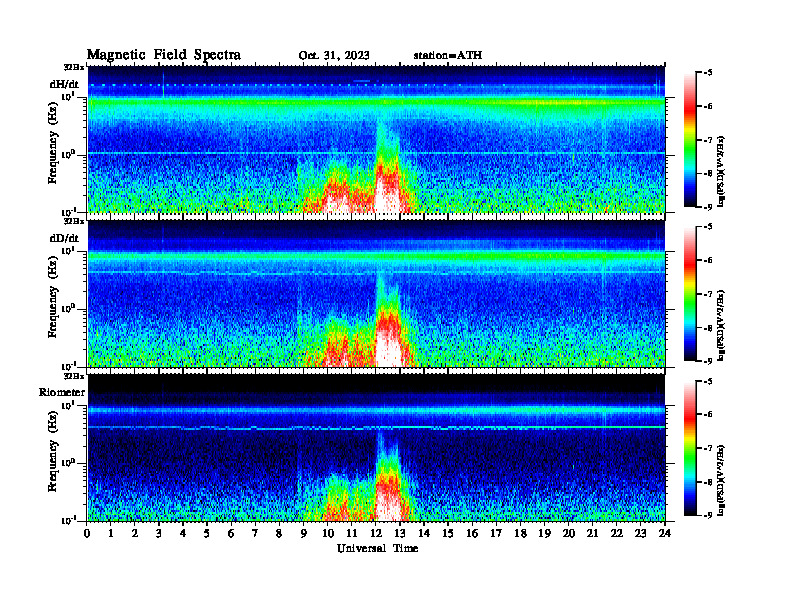This screenshot has height=612, width=792.
Task: Click the dH/dt panel's color scale bar
Action: tap(690, 140)
